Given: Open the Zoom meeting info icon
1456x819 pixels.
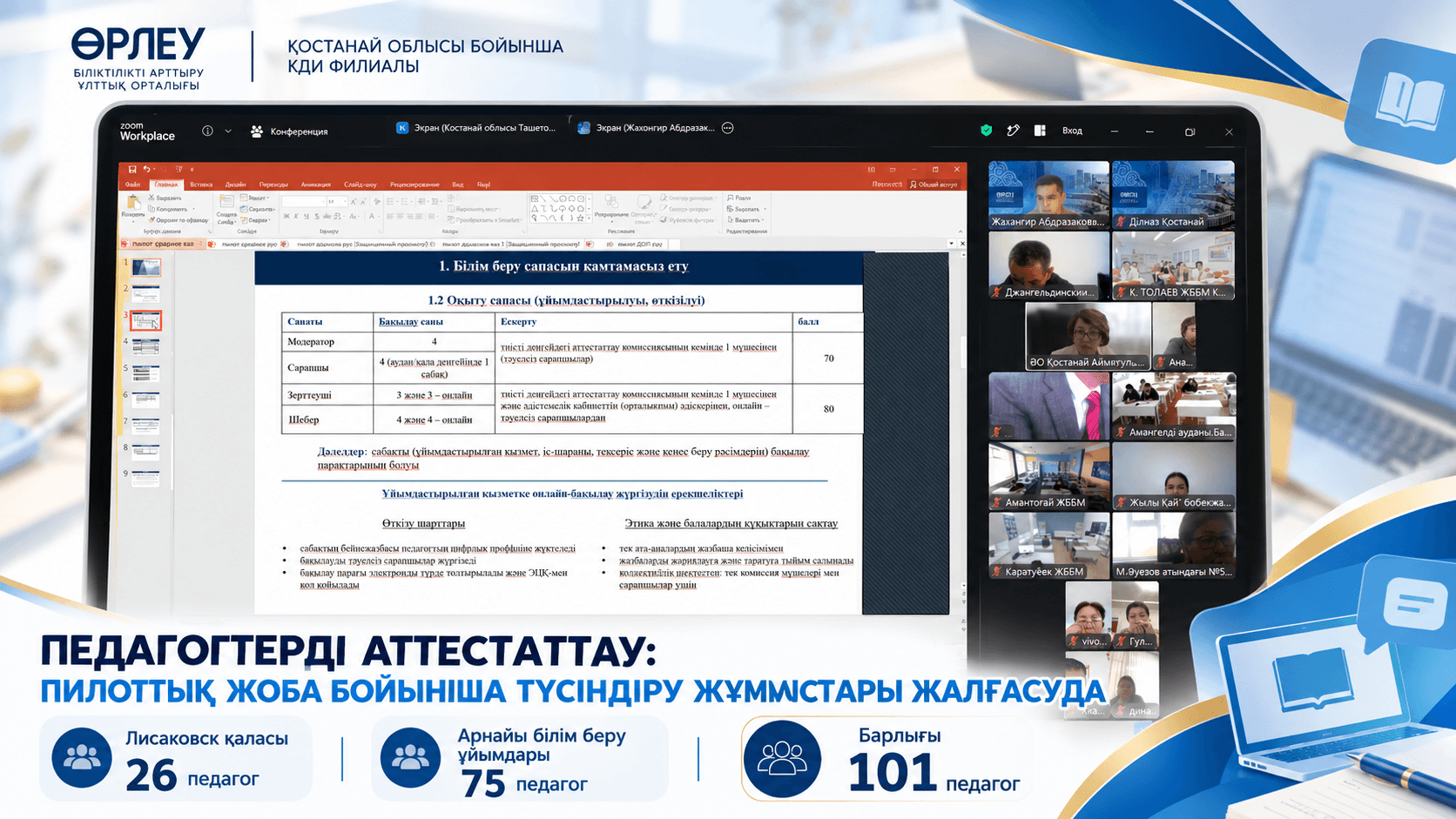Looking at the screenshot, I should [207, 131].
